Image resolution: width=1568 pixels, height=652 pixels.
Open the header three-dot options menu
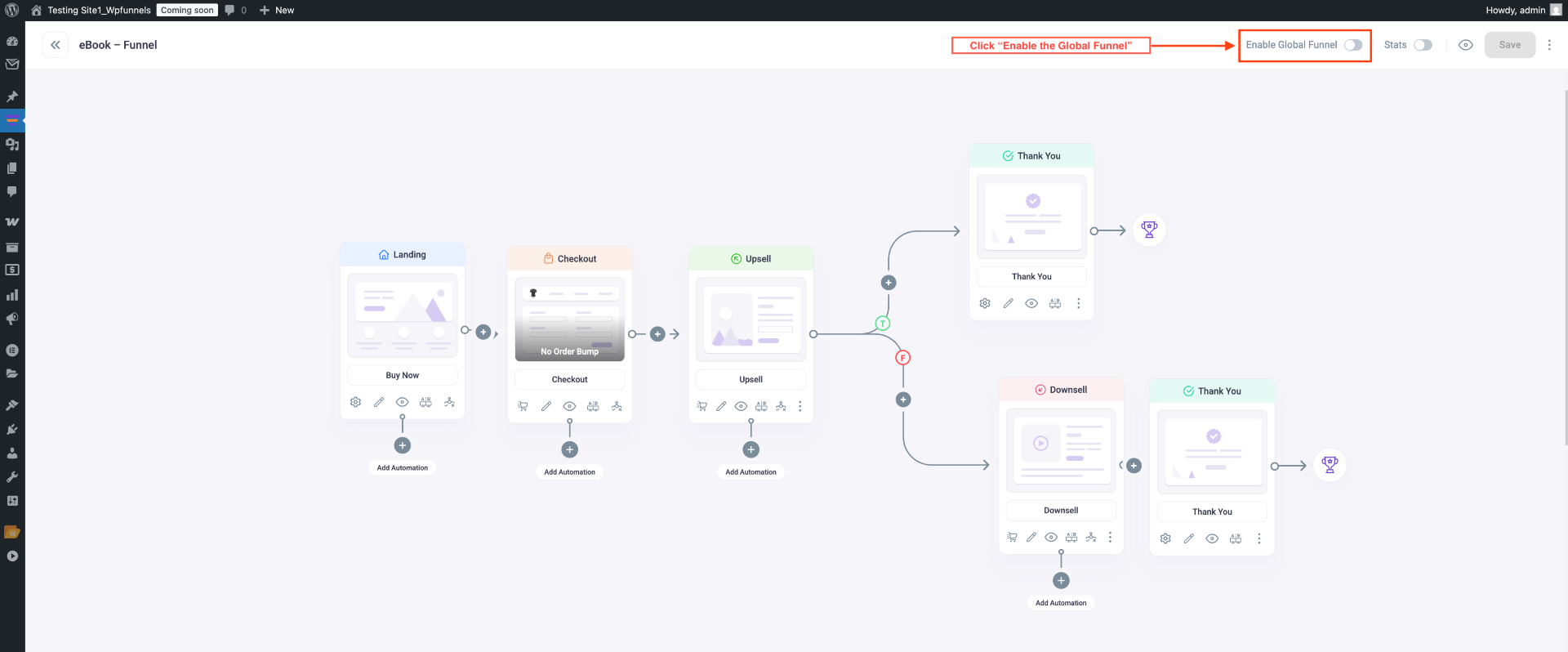1549,45
